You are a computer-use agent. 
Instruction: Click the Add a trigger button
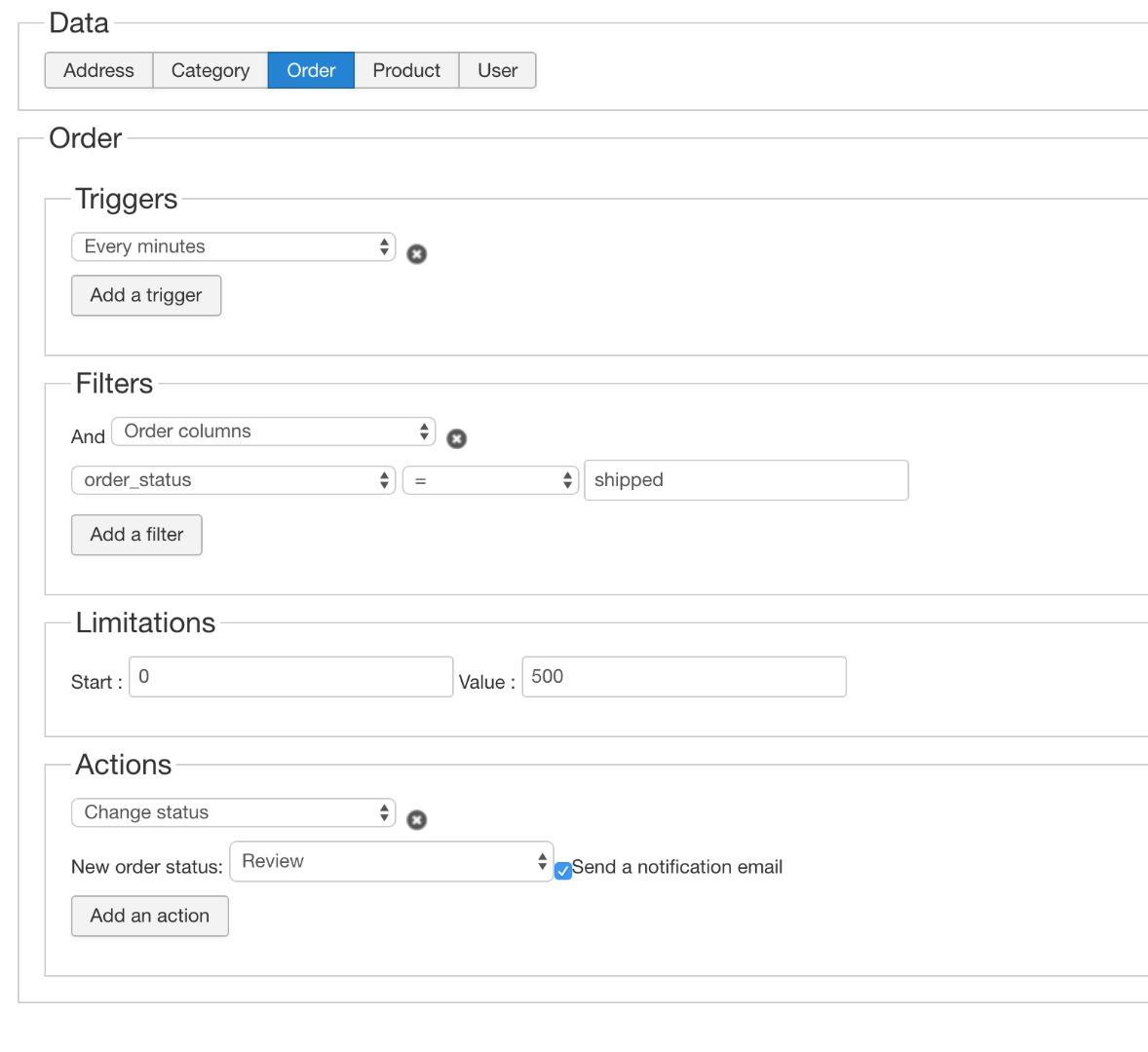(x=146, y=296)
